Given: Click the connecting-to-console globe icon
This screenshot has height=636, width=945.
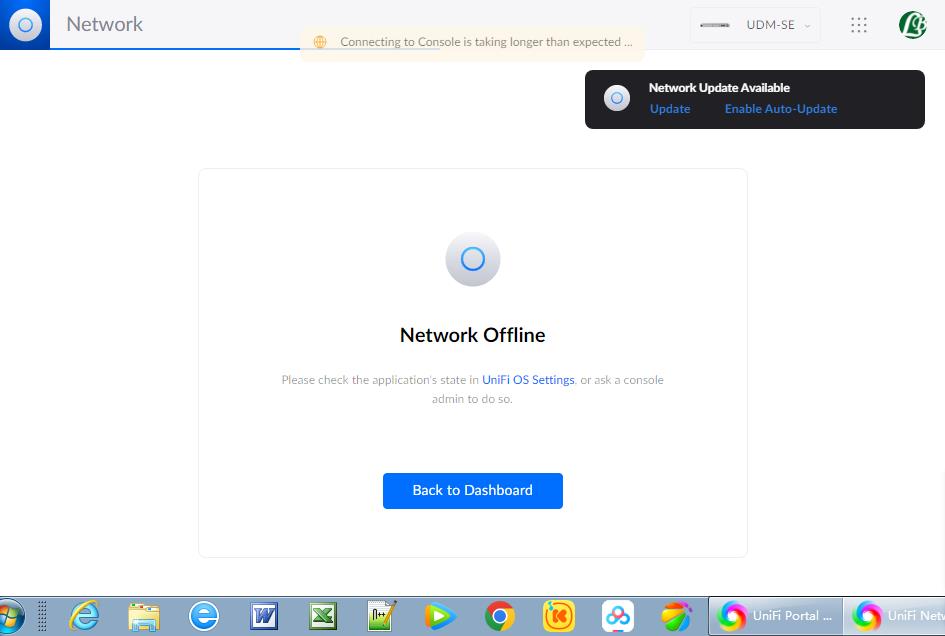Looking at the screenshot, I should pos(320,42).
